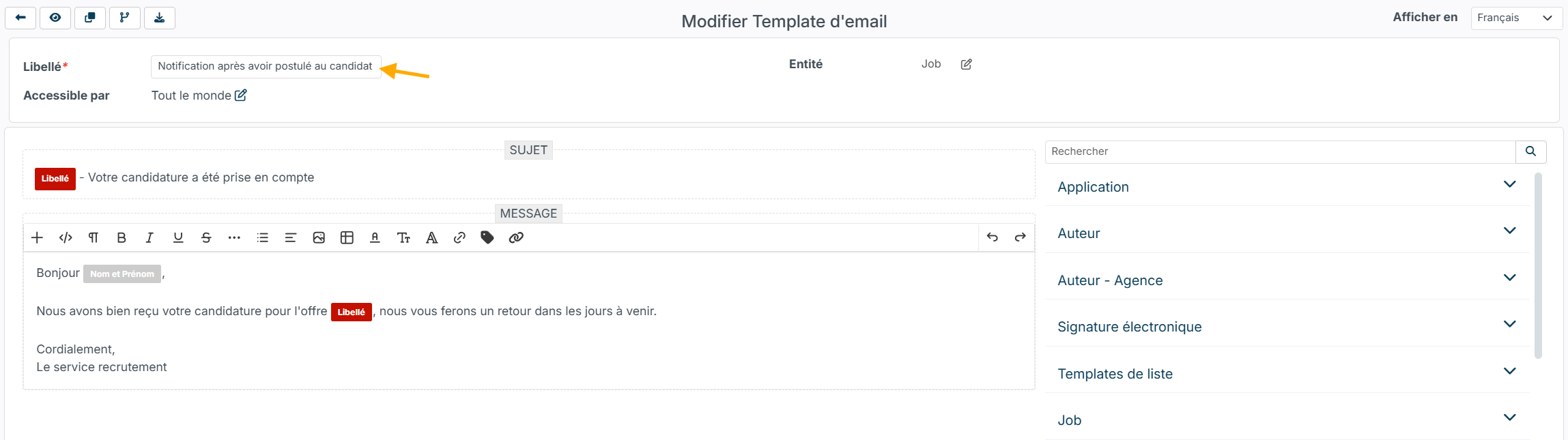Toggle bold formatting in editor
This screenshot has width=1568, height=440.
pyautogui.click(x=122, y=237)
